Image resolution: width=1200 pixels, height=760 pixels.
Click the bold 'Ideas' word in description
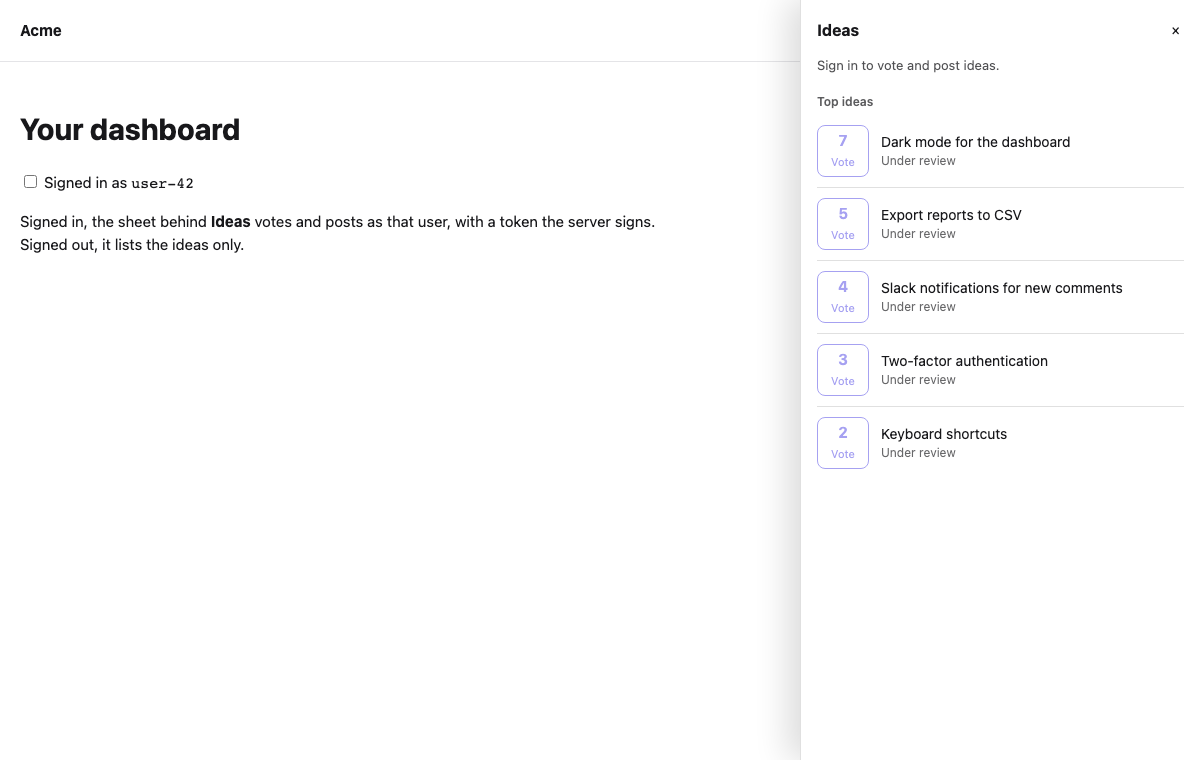pyautogui.click(x=230, y=222)
